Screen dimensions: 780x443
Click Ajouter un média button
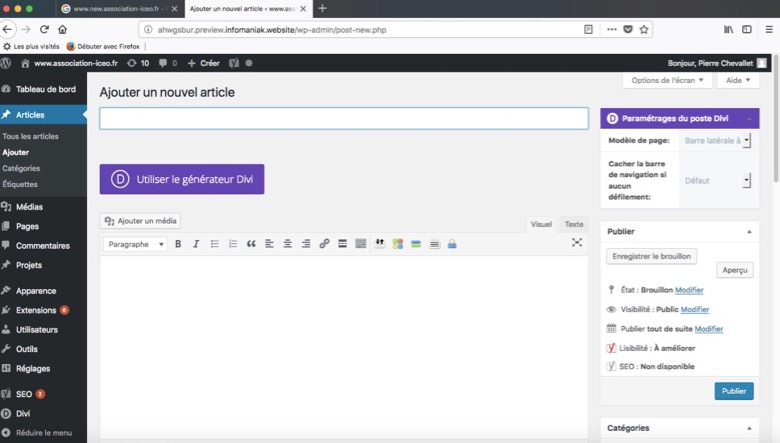141,221
